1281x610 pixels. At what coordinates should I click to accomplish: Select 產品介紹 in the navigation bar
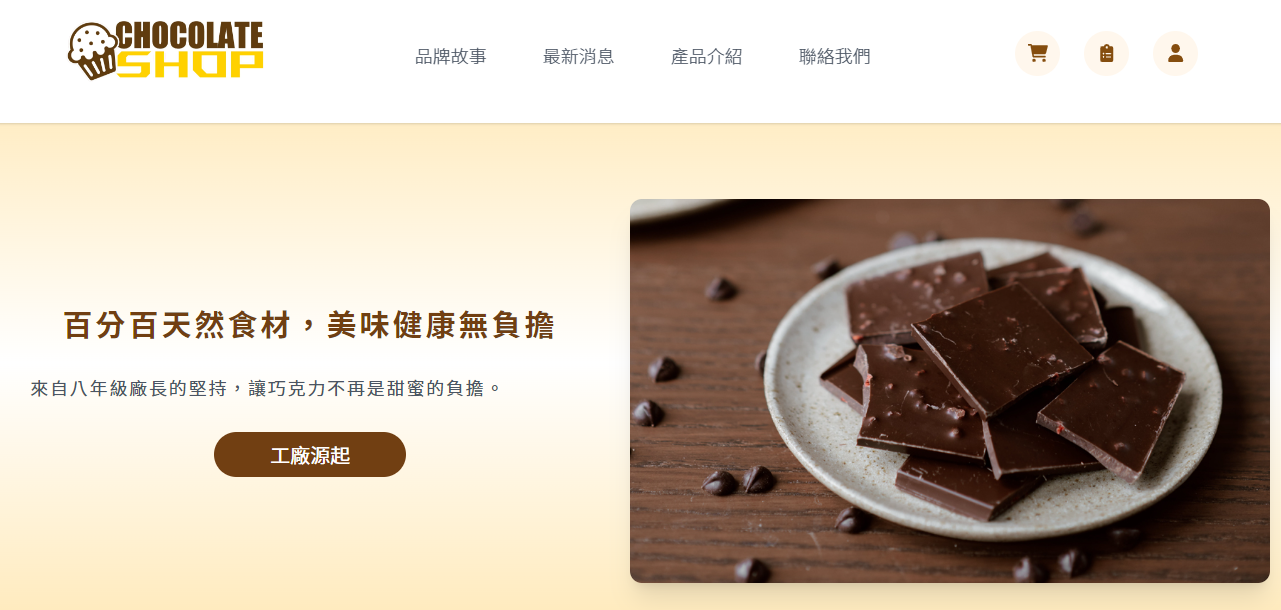707,56
